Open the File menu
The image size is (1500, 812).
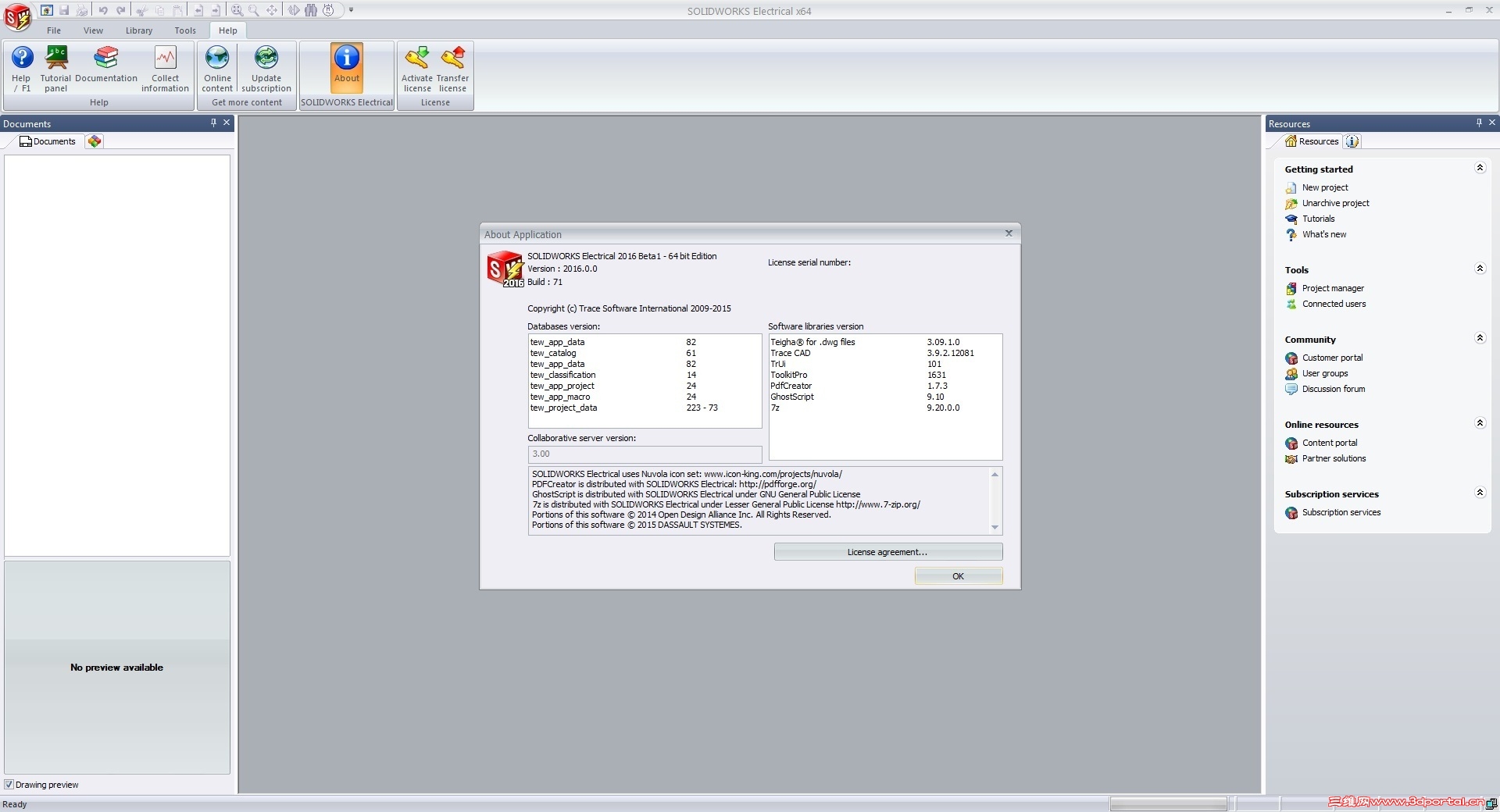point(54,30)
